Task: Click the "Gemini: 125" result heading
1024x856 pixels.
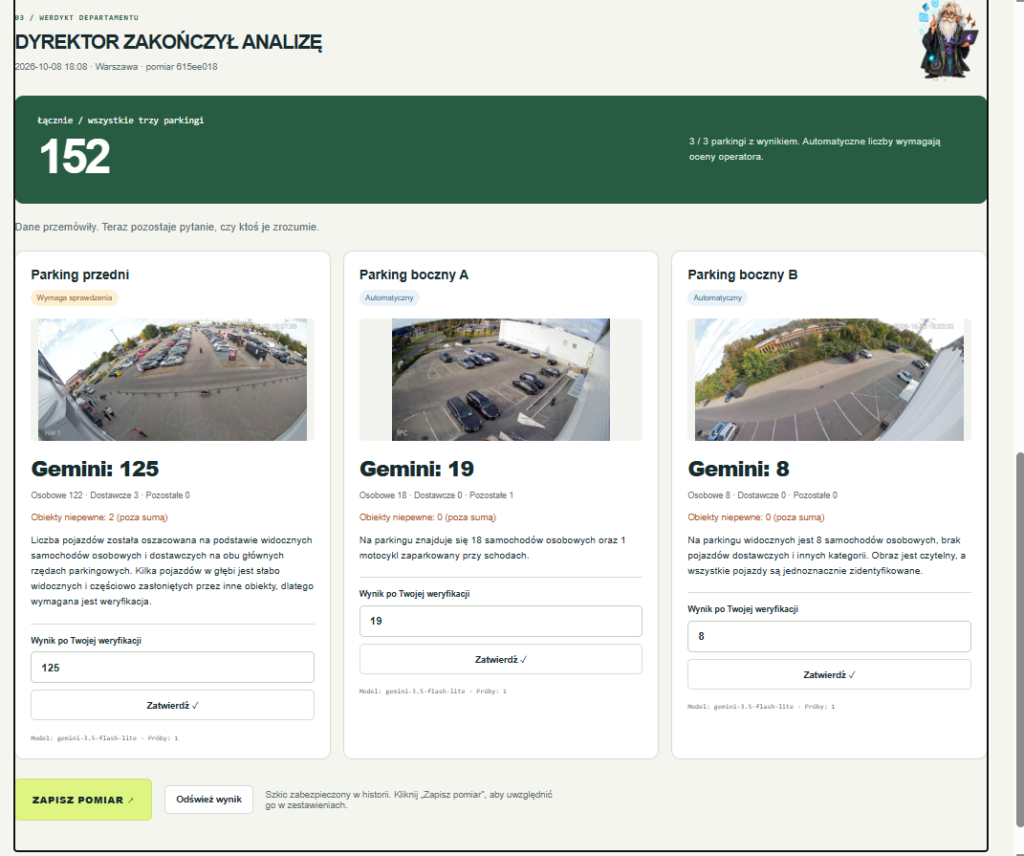Action: pos(95,469)
